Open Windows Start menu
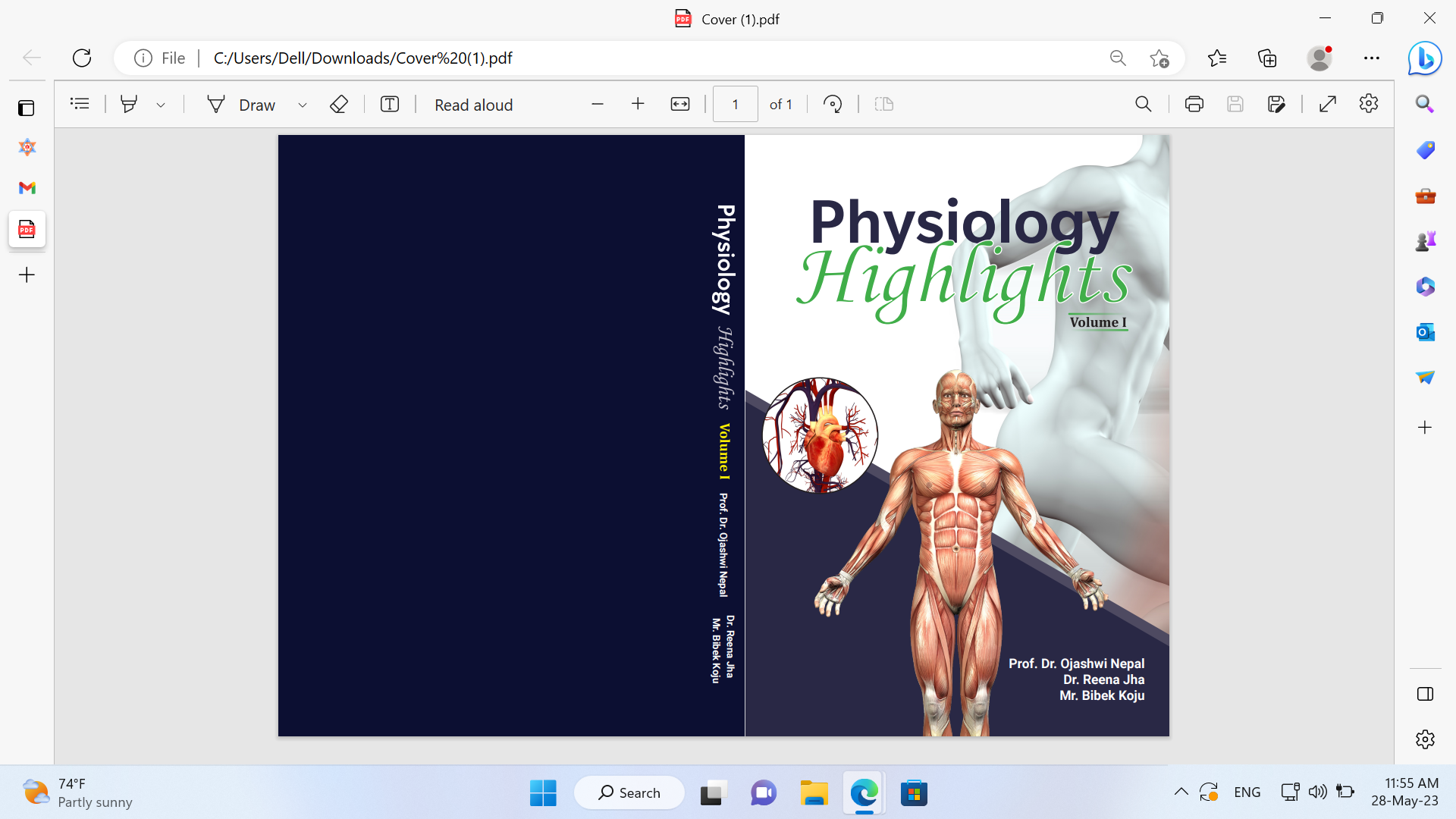The width and height of the screenshot is (1456, 819). (x=543, y=793)
